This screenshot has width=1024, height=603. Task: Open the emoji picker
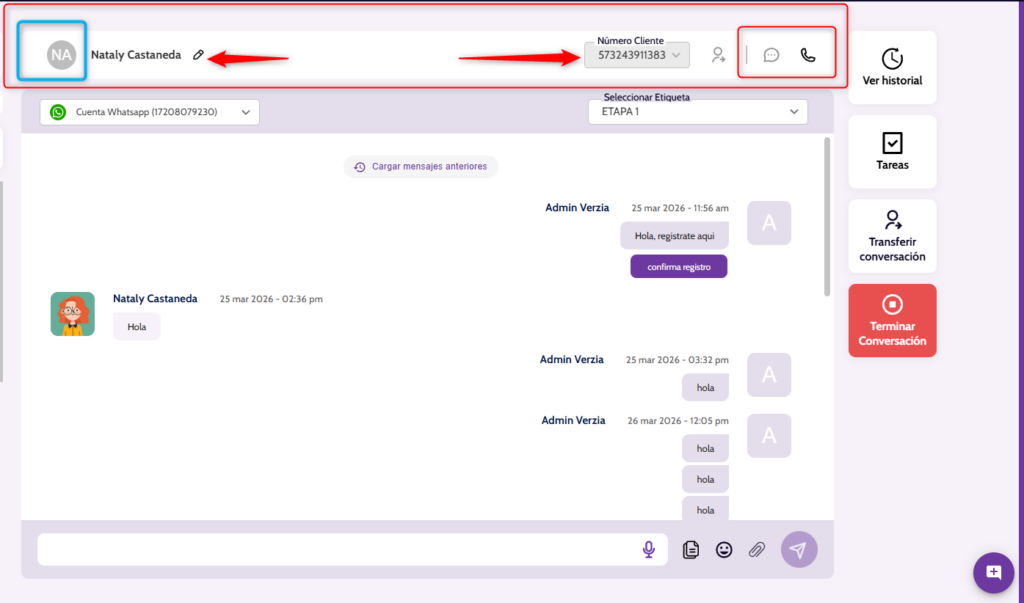click(724, 549)
